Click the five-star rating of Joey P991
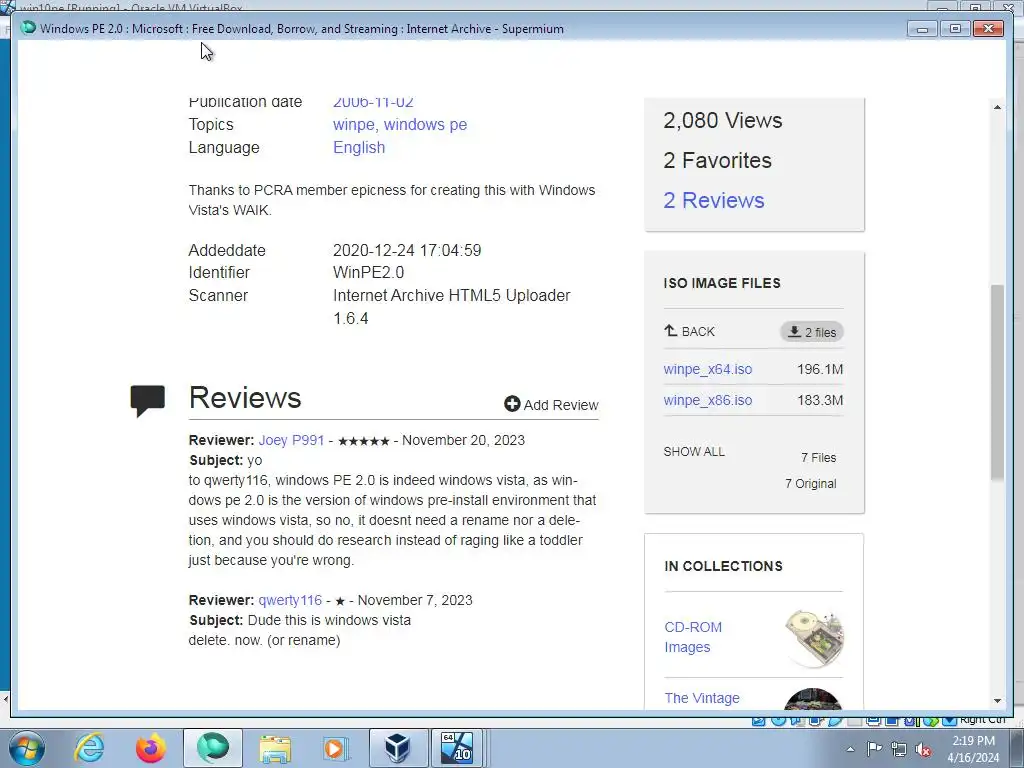 (x=364, y=441)
